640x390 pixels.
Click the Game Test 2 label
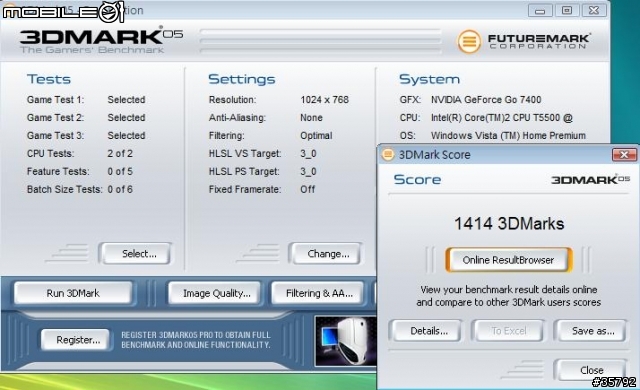[56, 117]
